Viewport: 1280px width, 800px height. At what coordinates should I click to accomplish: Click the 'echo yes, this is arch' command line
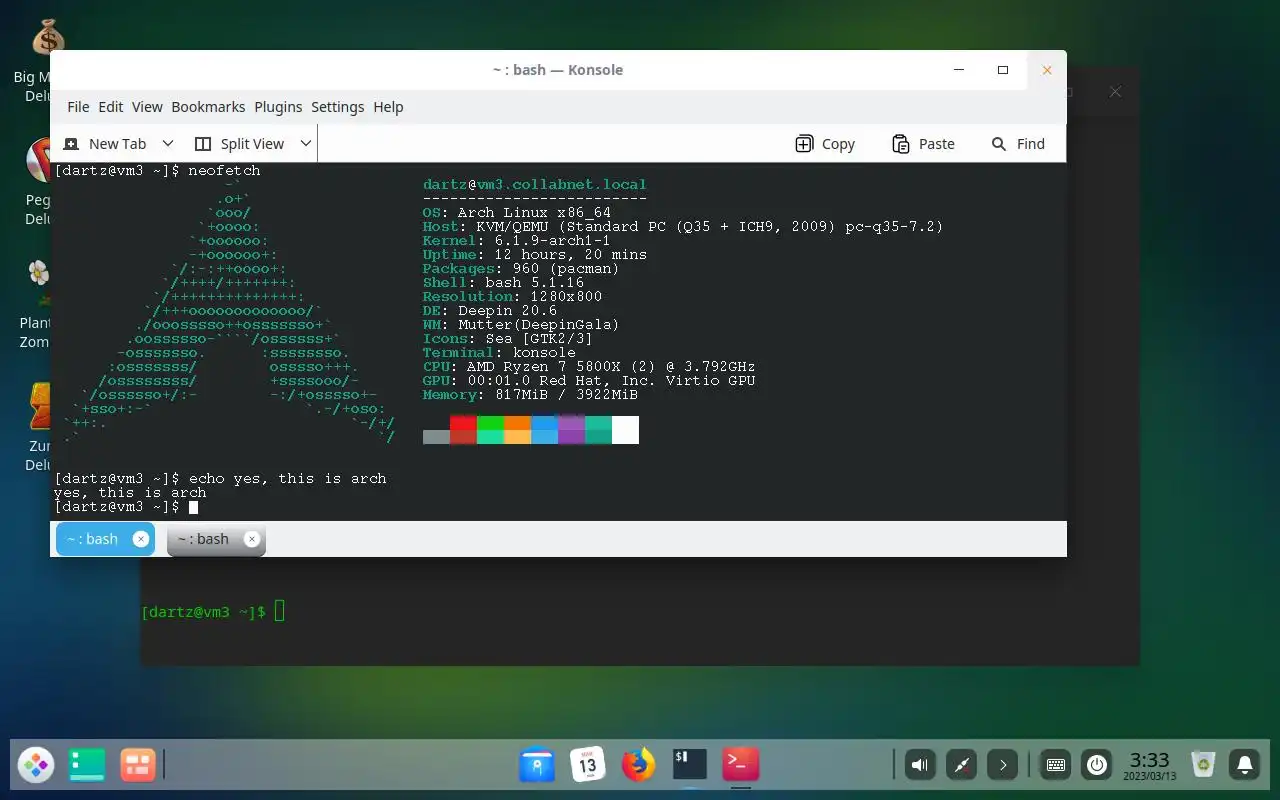[287, 479]
